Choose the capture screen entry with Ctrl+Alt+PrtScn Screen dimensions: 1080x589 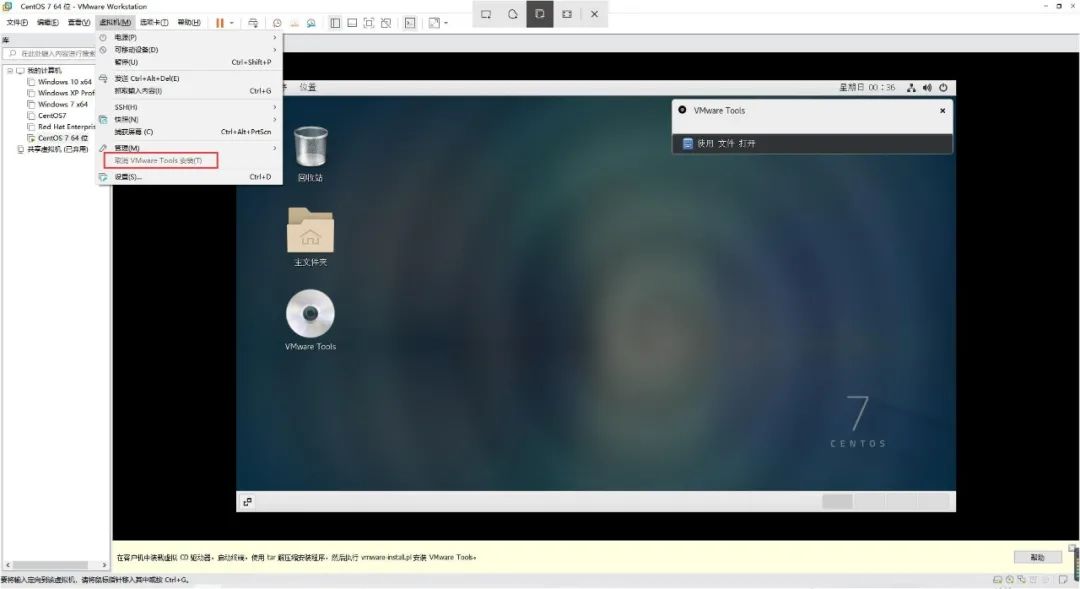tap(189, 132)
